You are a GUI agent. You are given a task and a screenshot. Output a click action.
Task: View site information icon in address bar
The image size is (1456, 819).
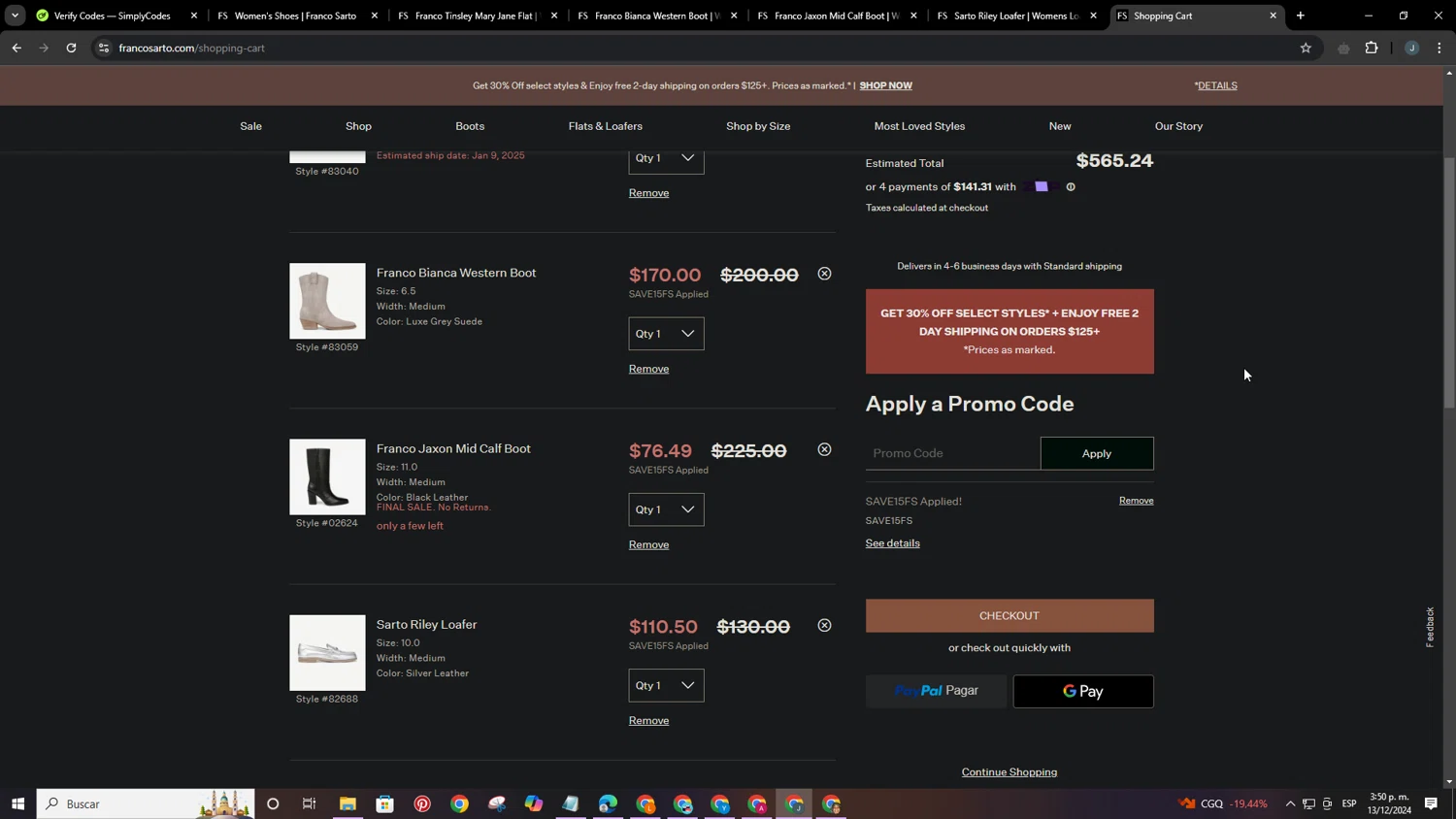pos(104,48)
